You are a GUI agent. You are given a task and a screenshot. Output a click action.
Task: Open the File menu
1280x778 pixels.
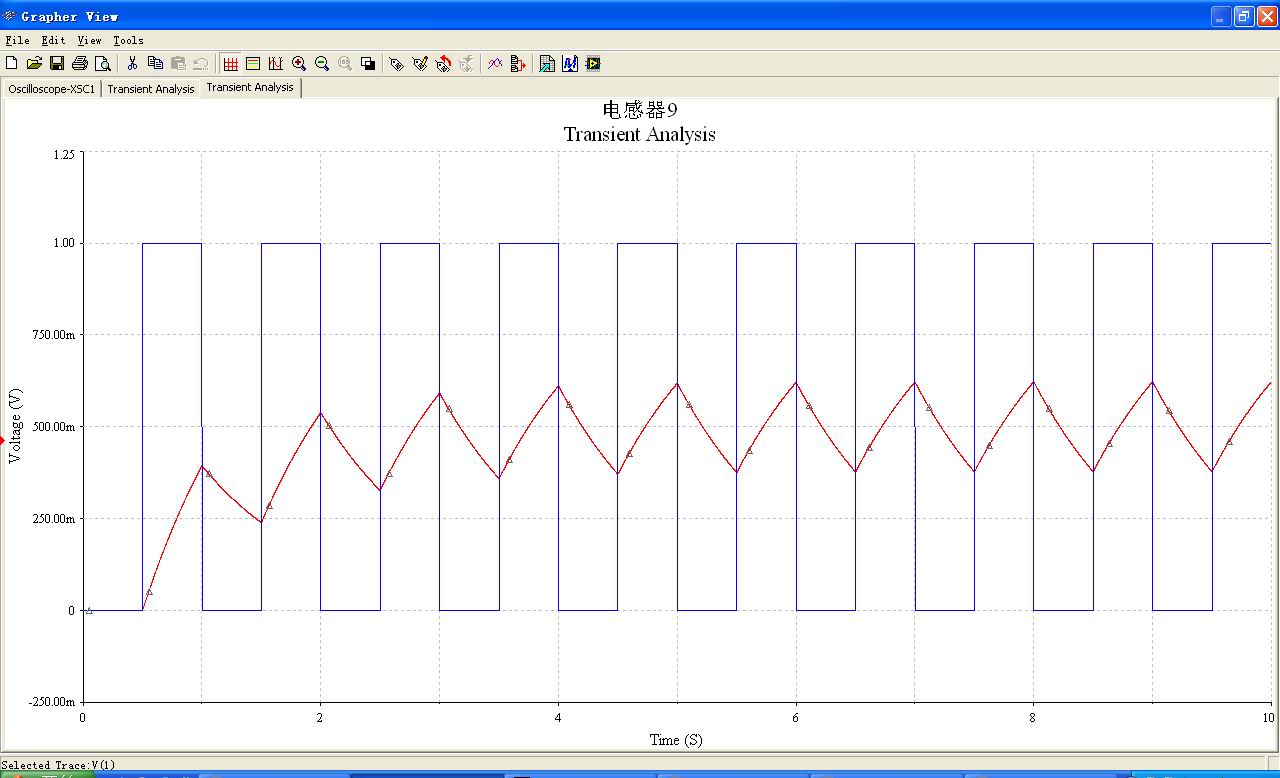[18, 40]
